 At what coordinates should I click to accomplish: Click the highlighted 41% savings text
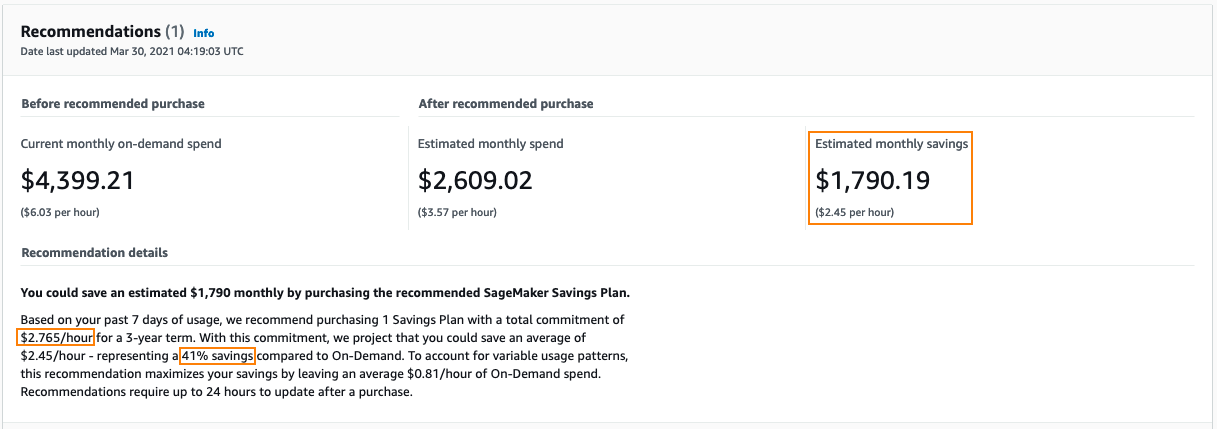click(218, 356)
